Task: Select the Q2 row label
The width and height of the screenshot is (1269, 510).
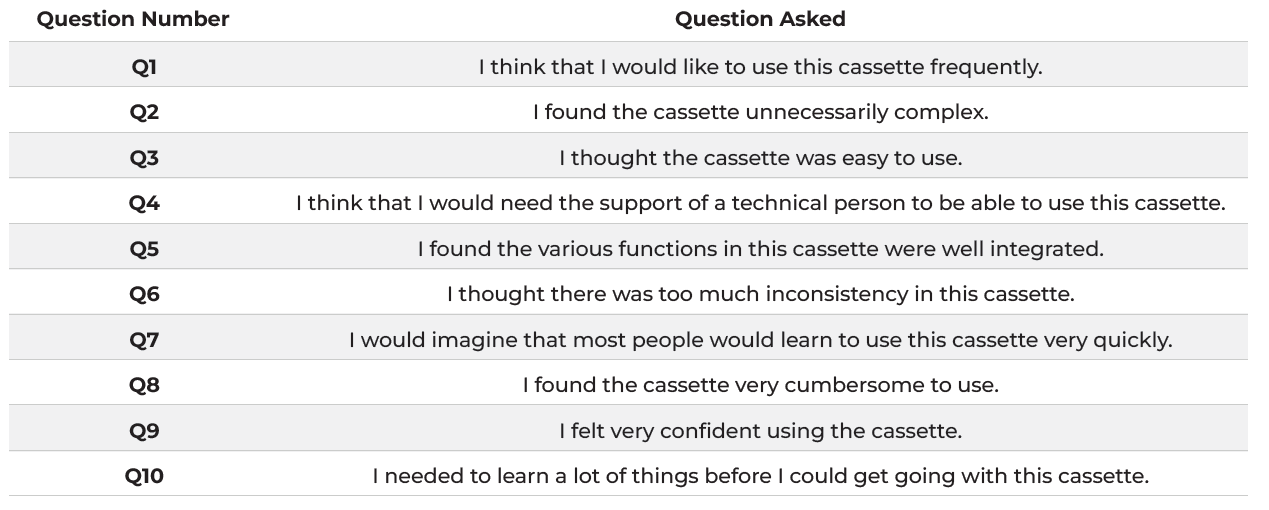Action: [x=144, y=112]
